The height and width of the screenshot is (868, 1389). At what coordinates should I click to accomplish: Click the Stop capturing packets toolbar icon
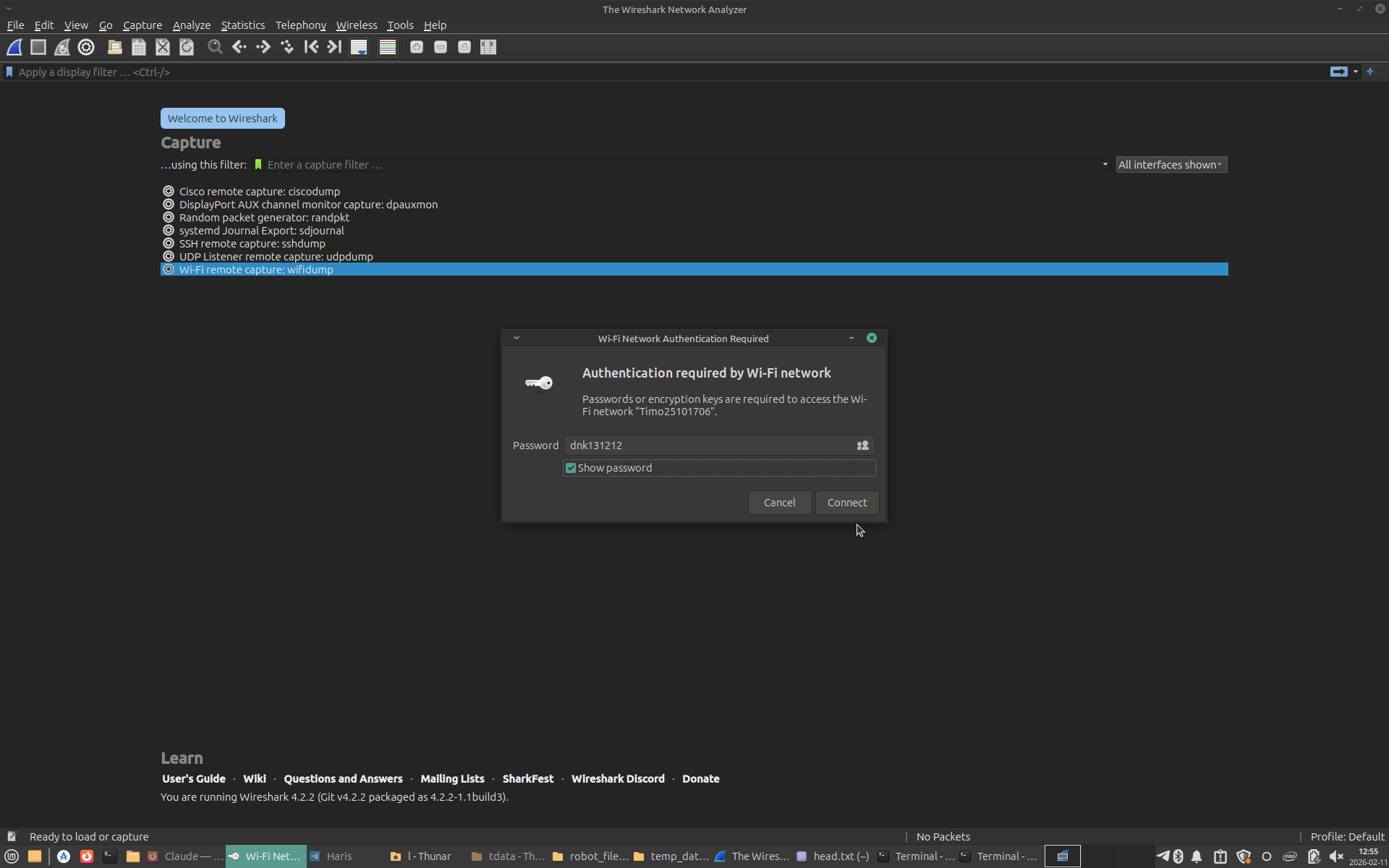[x=38, y=47]
